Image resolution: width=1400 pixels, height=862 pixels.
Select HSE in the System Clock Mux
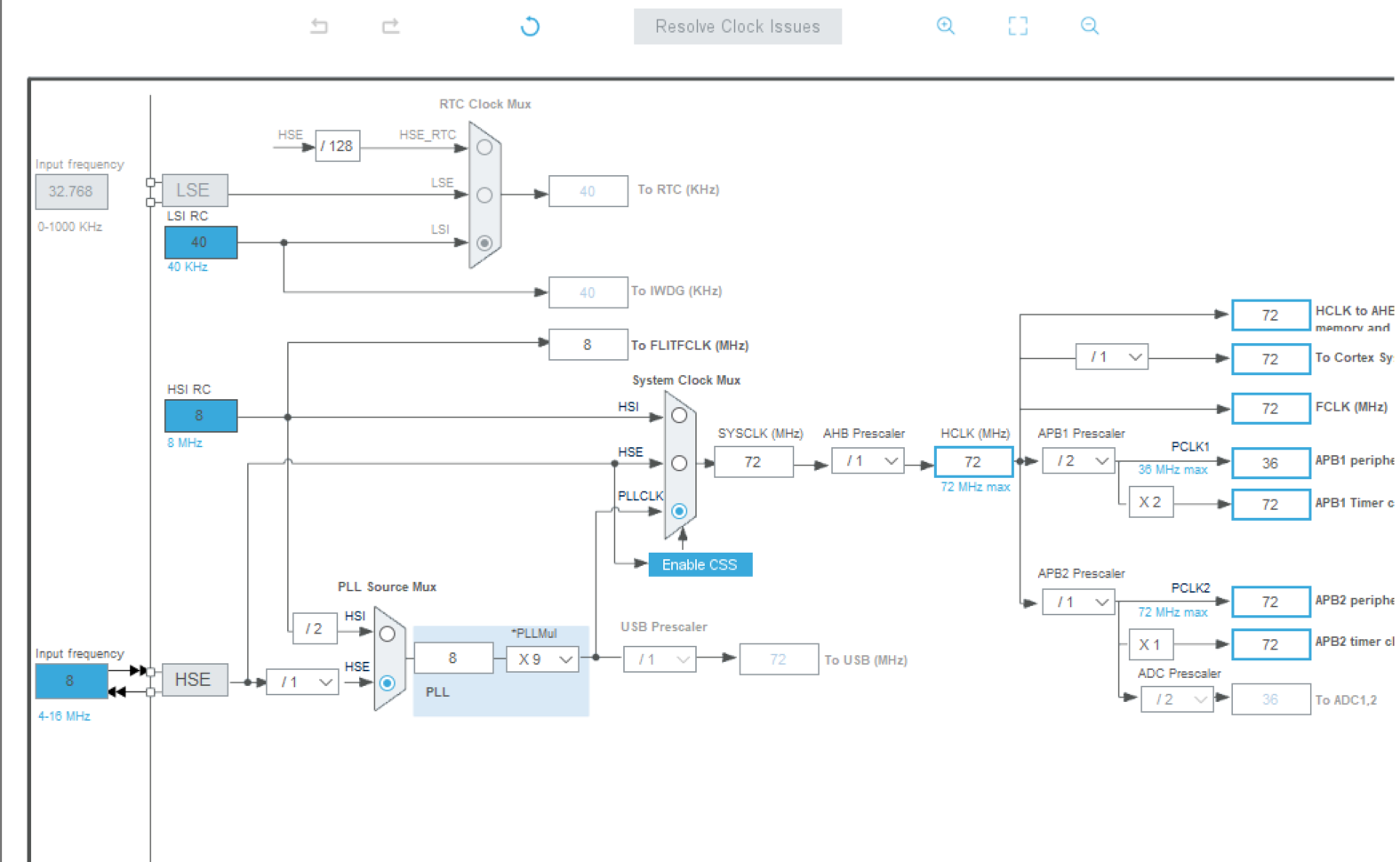pos(679,463)
